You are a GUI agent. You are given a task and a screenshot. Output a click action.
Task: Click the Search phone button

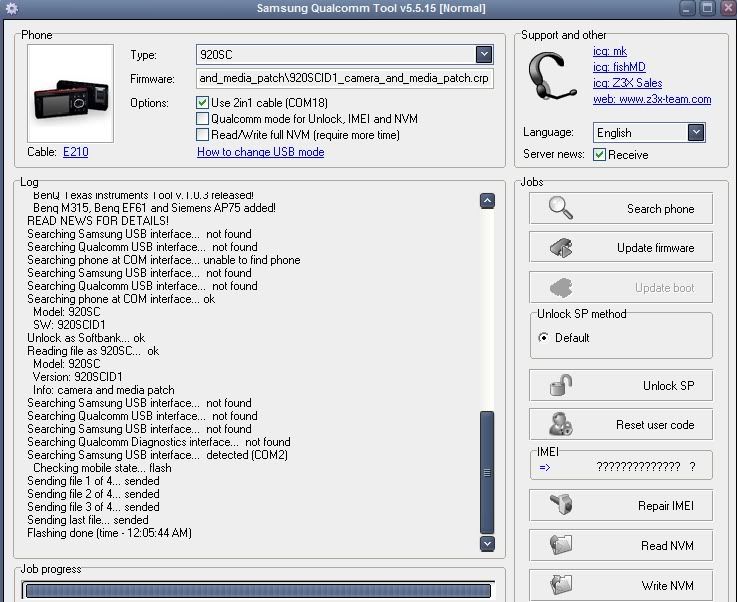pyautogui.click(x=621, y=208)
